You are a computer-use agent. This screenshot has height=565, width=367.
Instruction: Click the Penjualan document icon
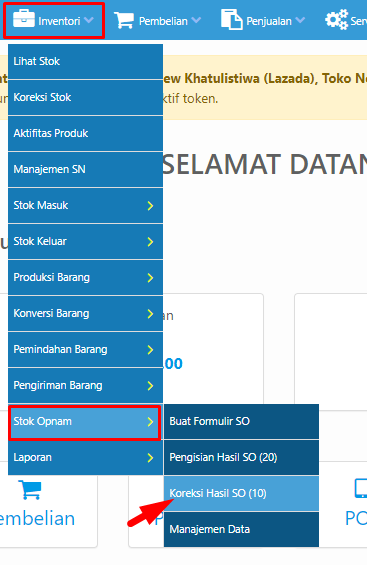232,19
